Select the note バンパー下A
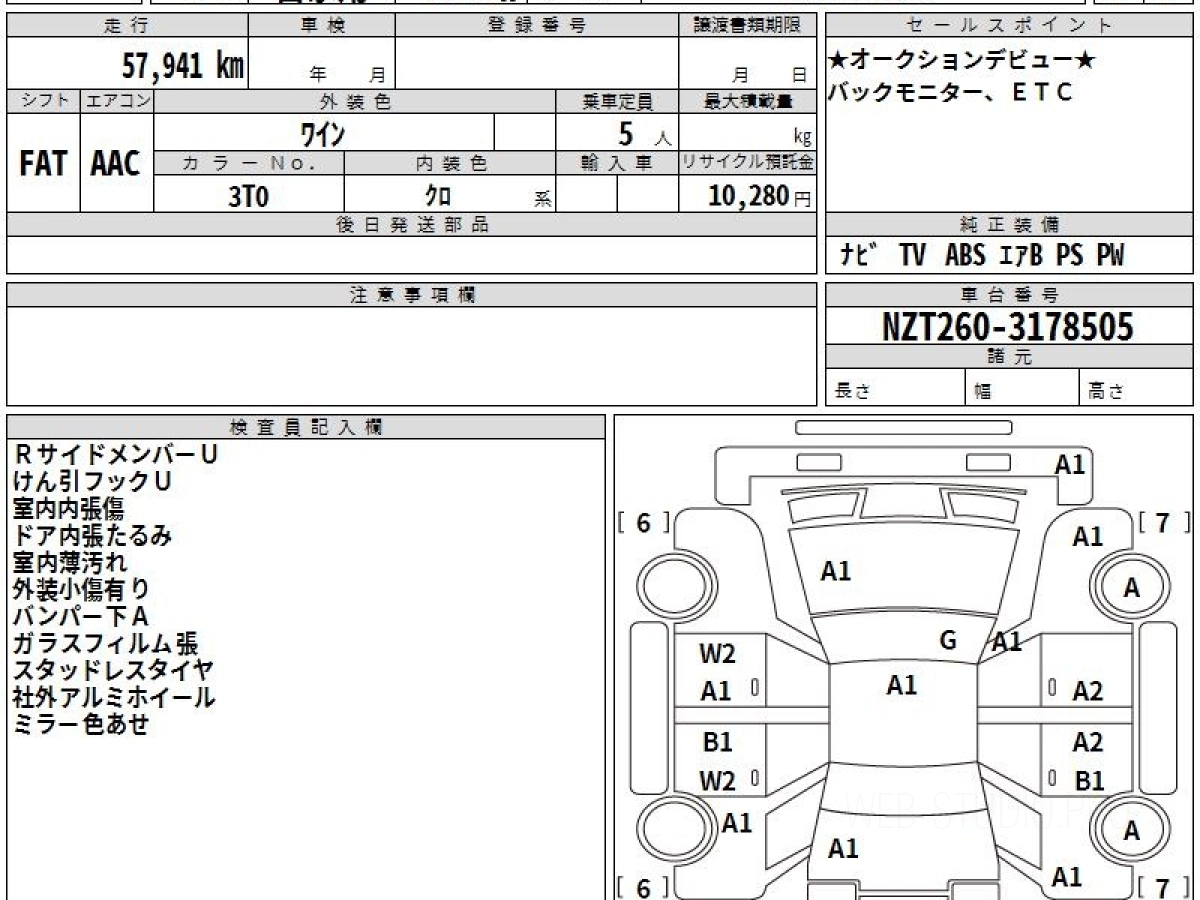This screenshot has height=900, width=1200. point(80,616)
